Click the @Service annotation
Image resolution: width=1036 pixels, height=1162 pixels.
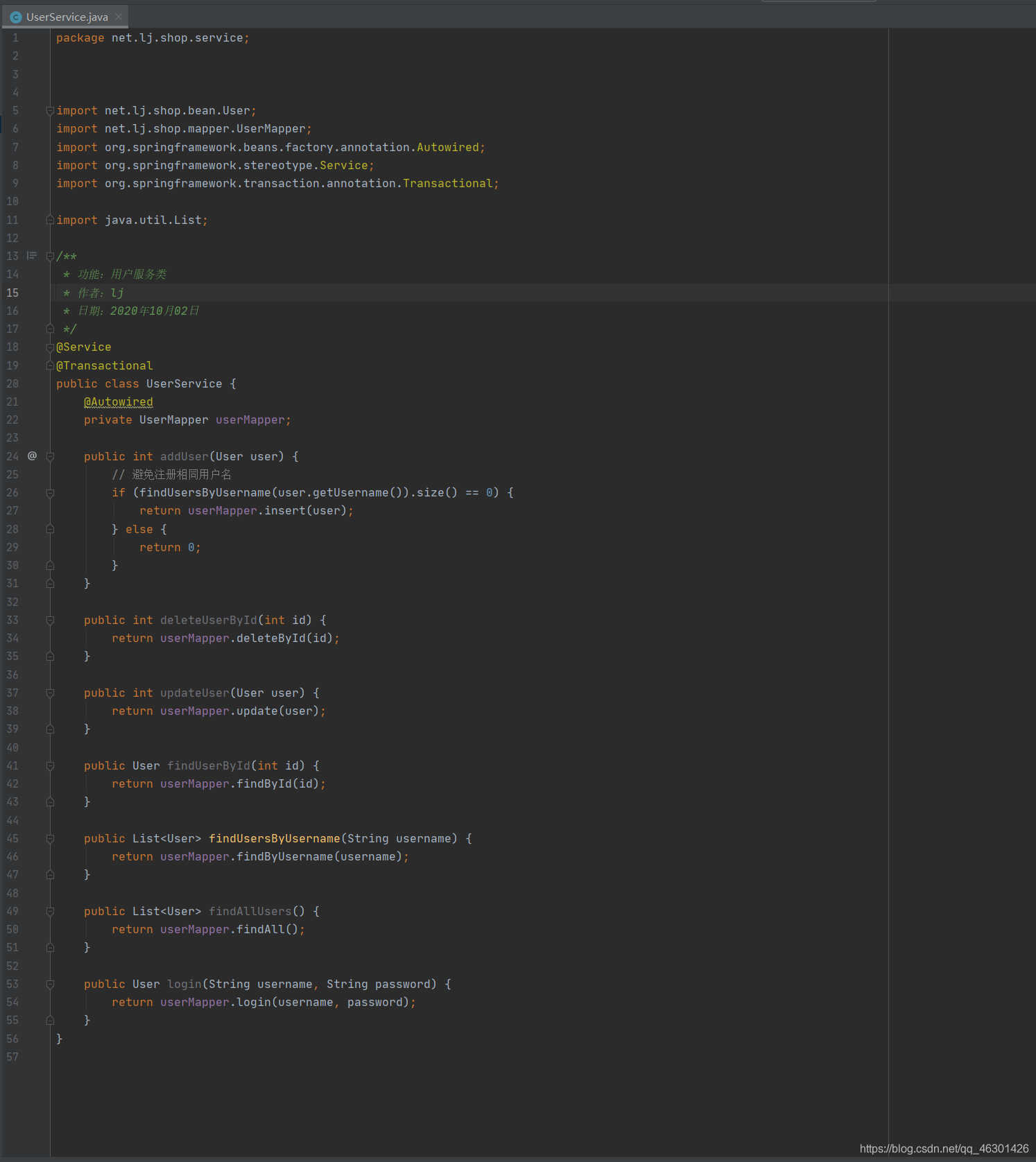[83, 347]
